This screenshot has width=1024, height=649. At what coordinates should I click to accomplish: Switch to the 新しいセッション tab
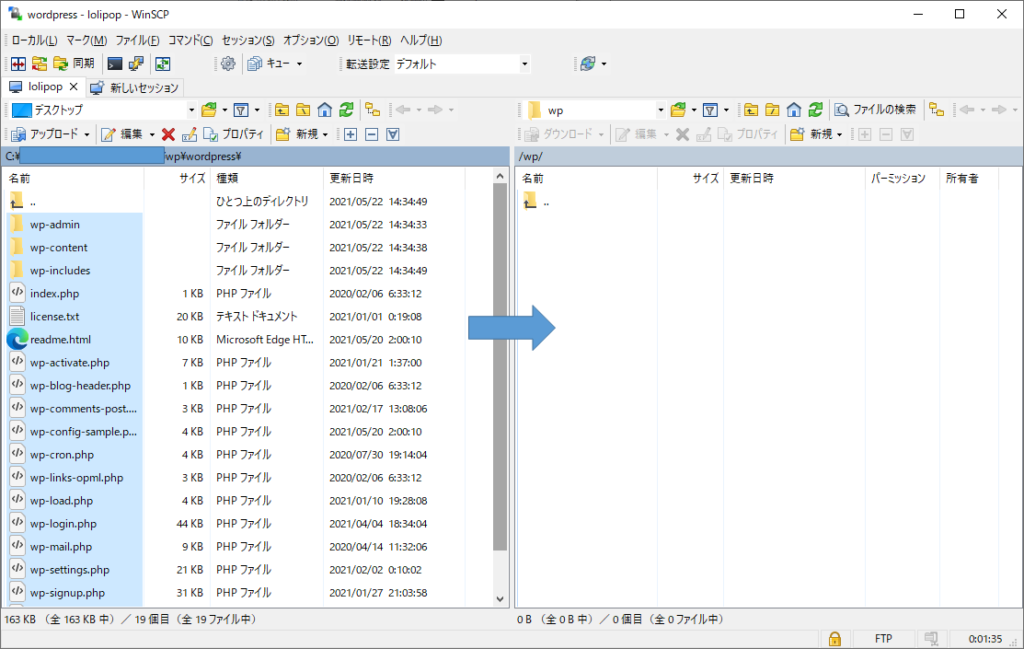[x=135, y=87]
